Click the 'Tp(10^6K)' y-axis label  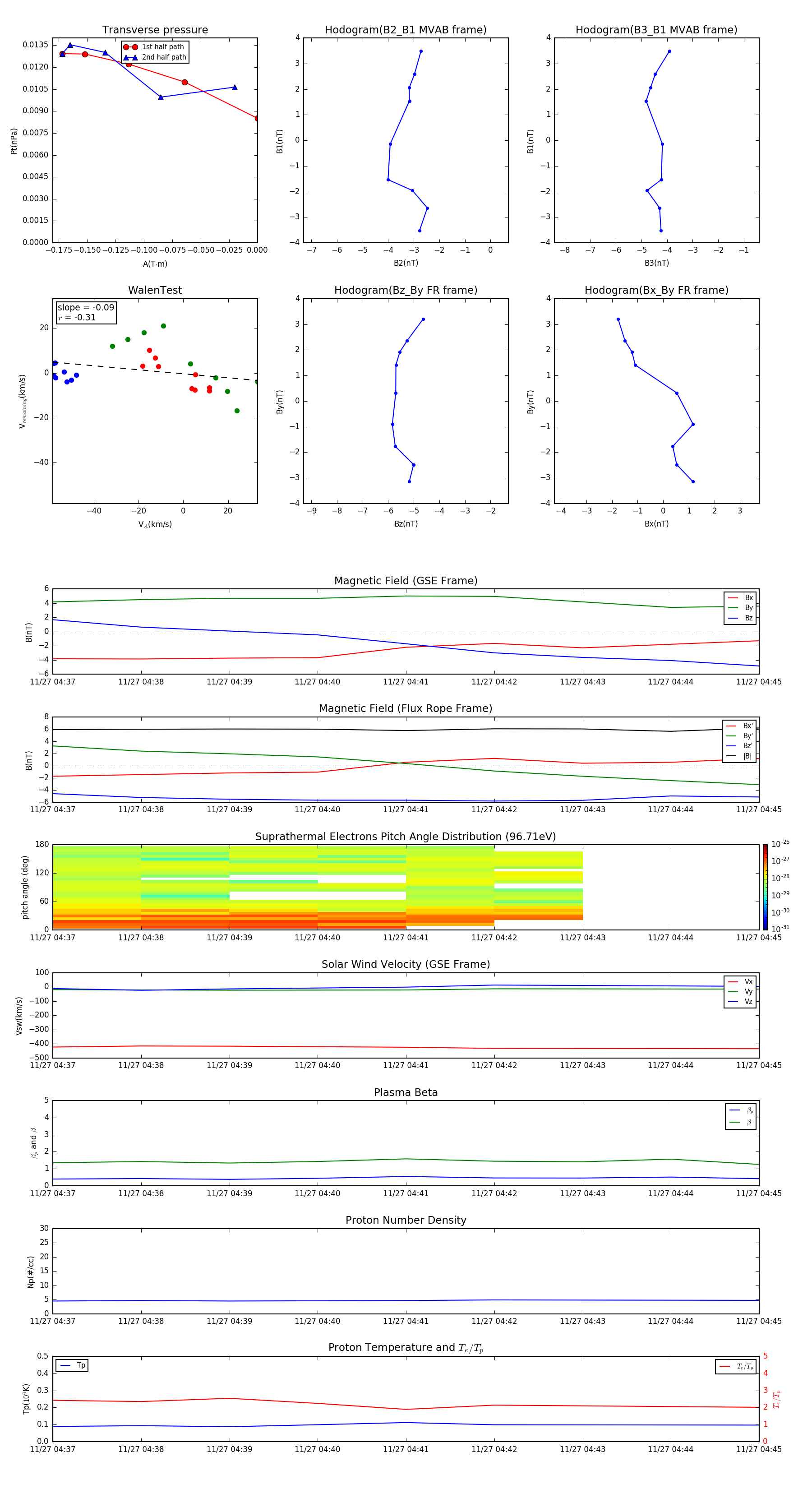pyautogui.click(x=26, y=1399)
